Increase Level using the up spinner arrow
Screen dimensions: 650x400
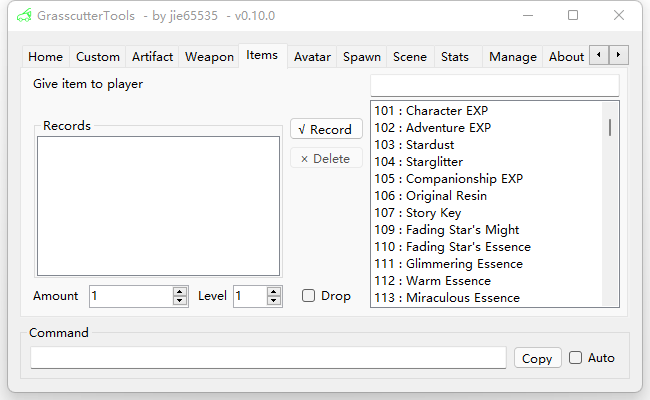coord(273,291)
